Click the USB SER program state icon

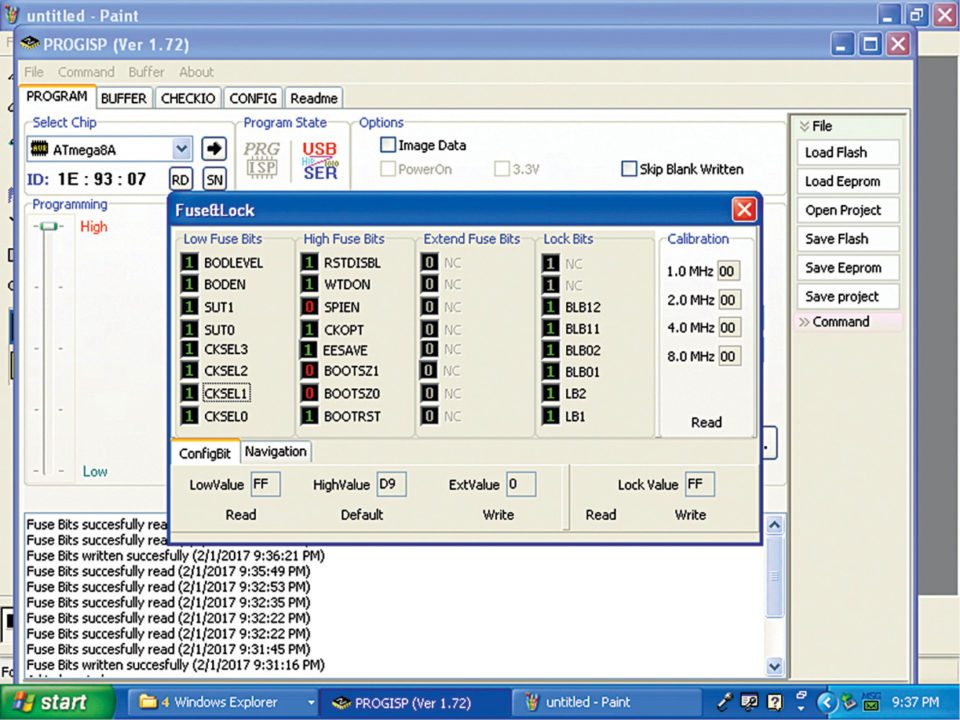click(x=320, y=160)
